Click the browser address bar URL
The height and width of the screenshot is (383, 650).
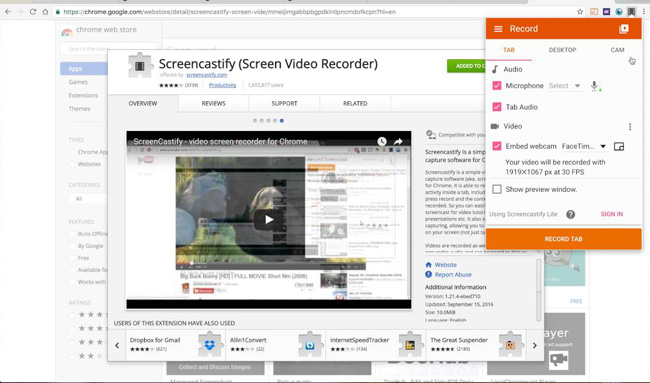point(230,12)
